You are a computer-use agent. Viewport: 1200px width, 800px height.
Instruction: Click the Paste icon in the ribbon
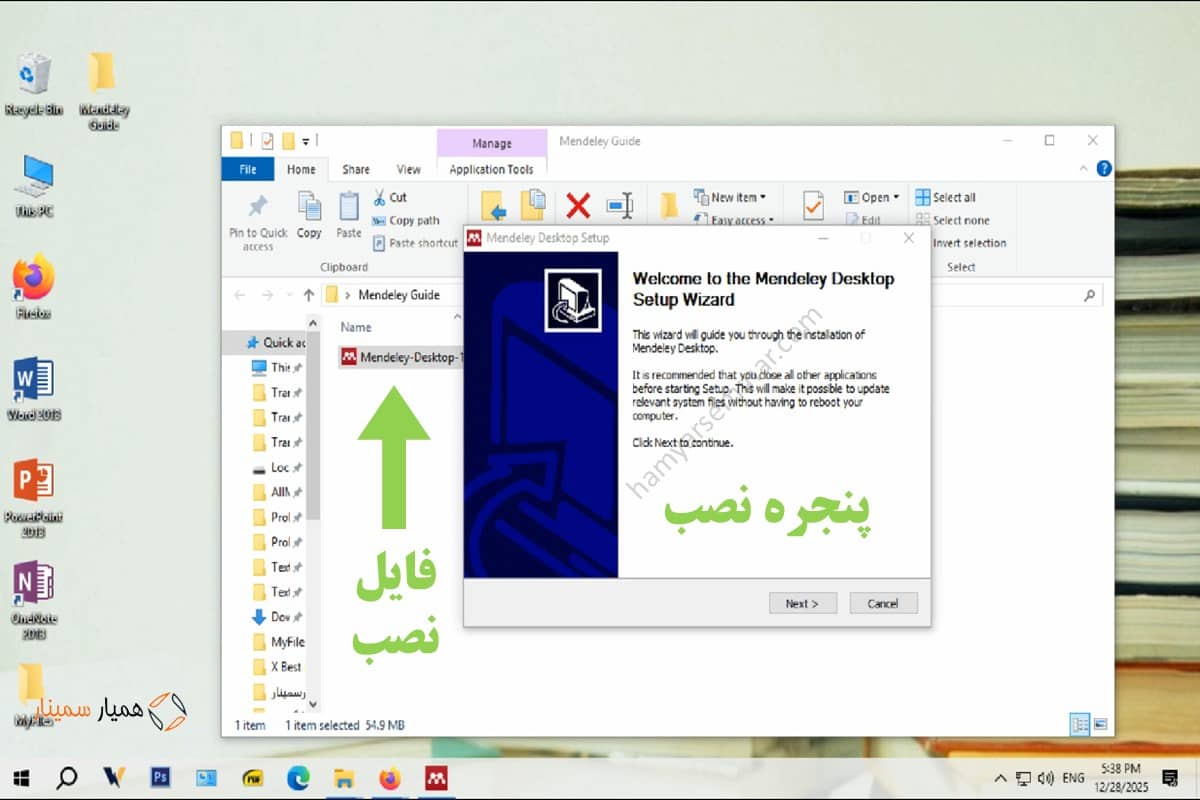[348, 206]
